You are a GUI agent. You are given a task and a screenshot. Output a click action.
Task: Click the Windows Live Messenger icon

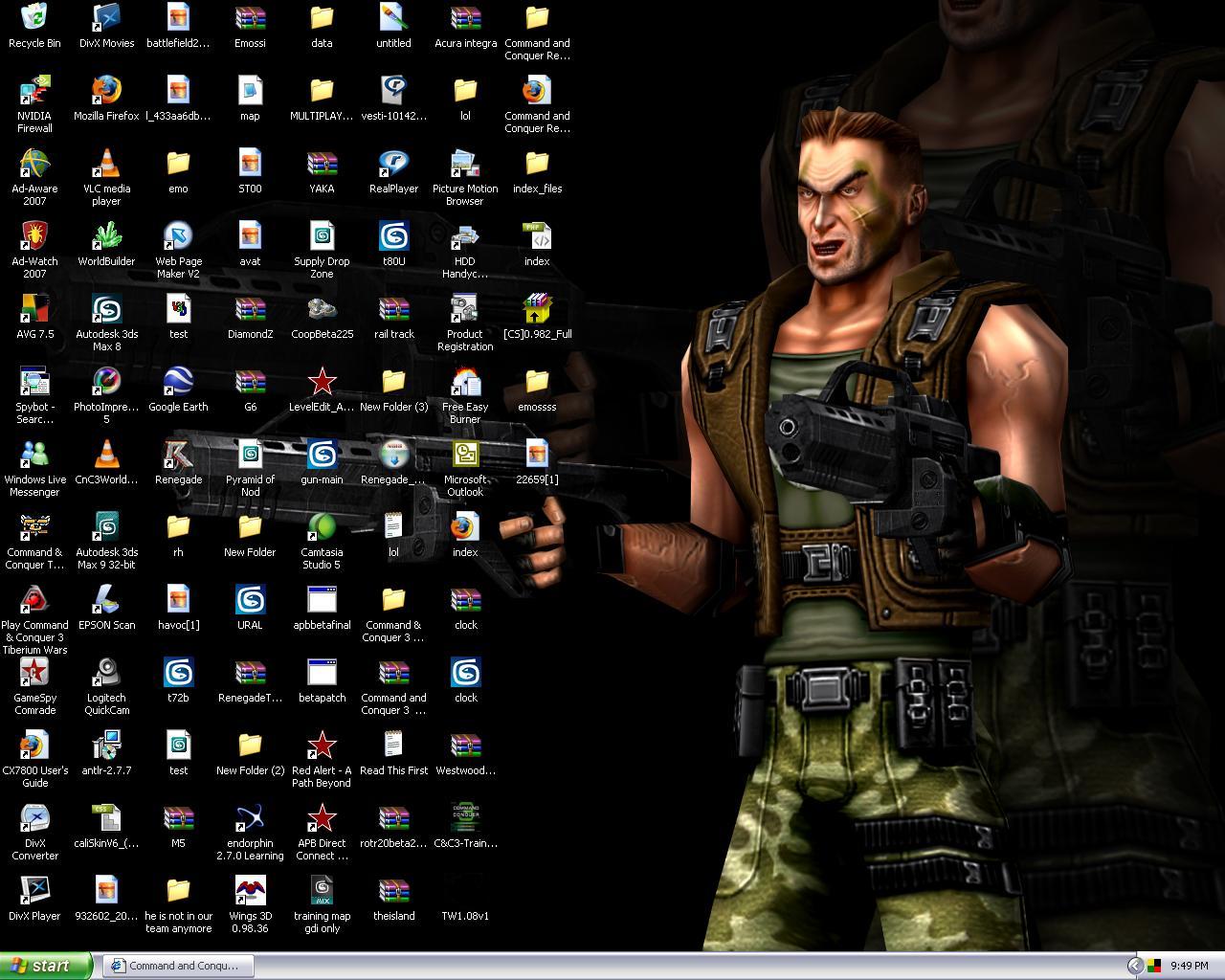pyautogui.click(x=34, y=456)
